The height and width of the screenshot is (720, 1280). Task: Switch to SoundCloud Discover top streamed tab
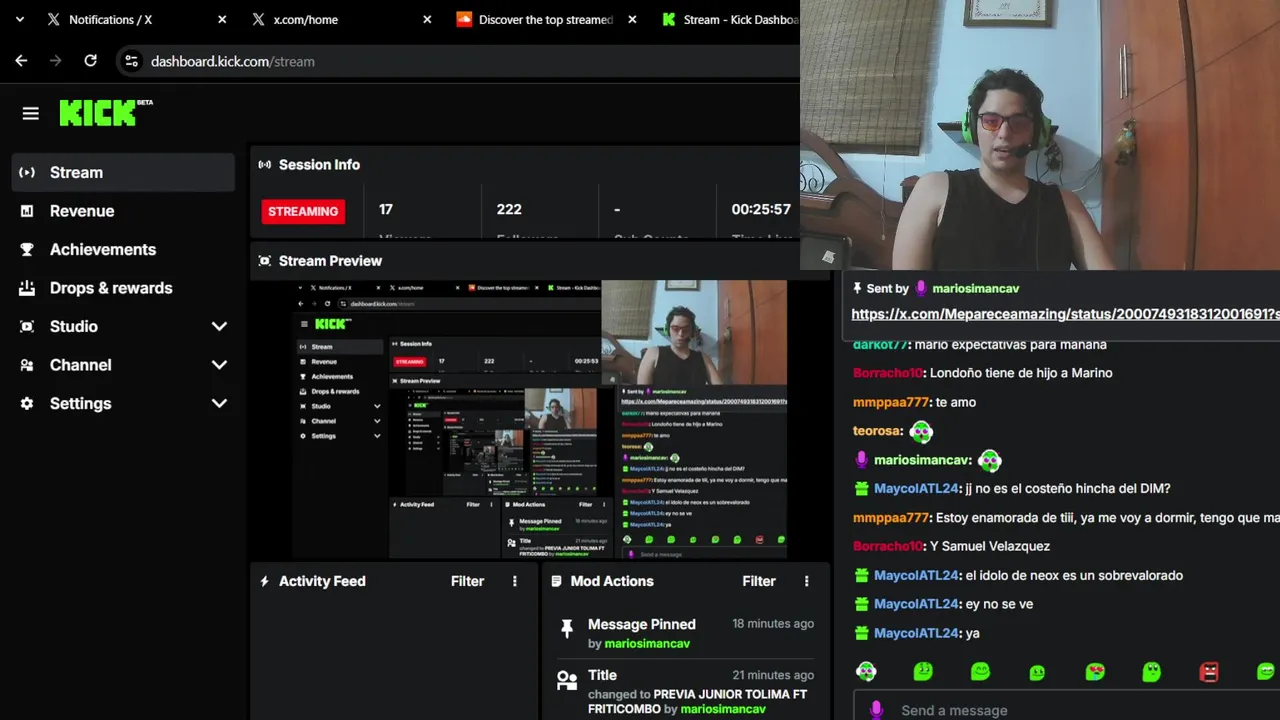547,19
